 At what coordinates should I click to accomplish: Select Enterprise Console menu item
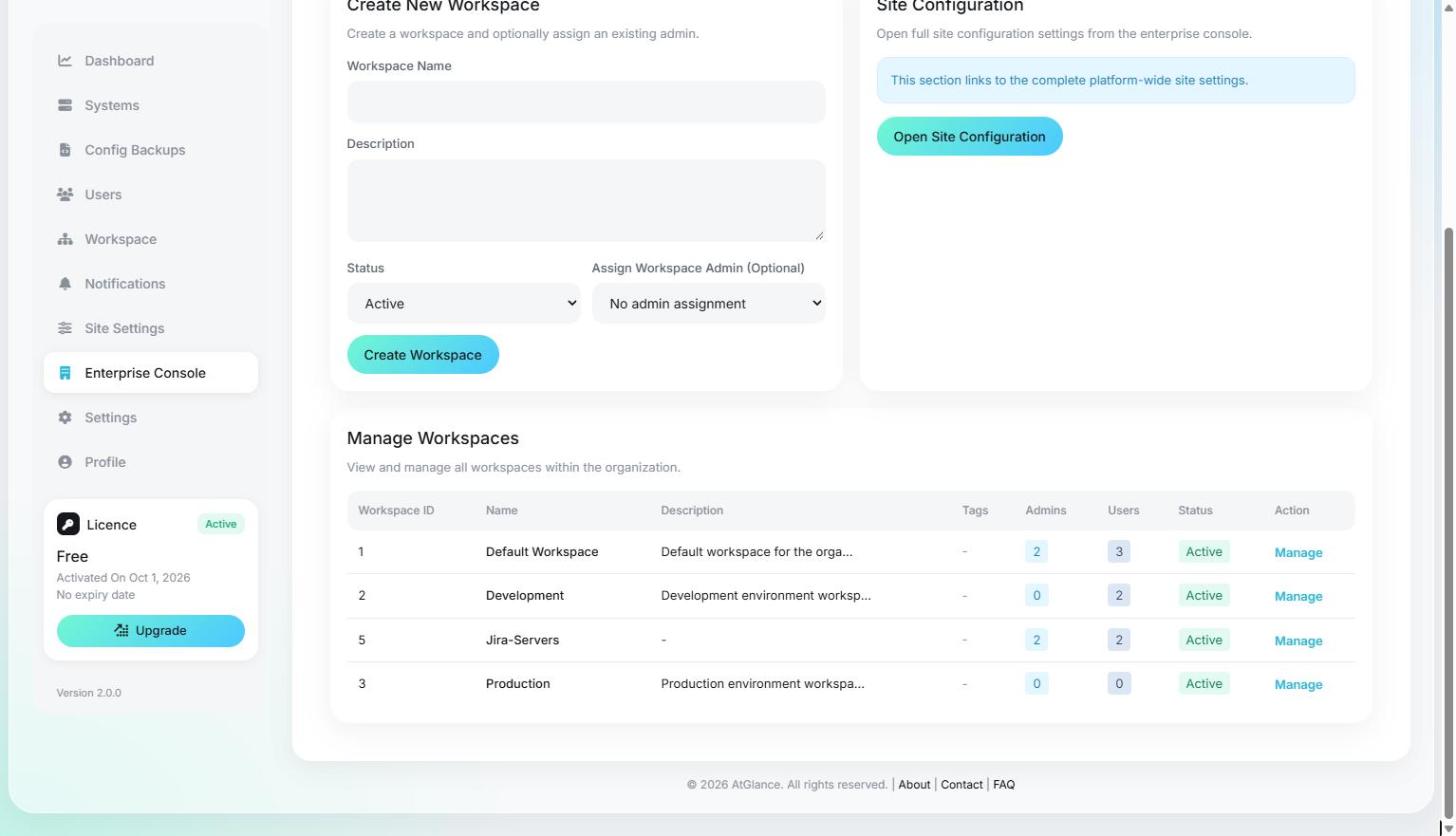pyautogui.click(x=150, y=373)
